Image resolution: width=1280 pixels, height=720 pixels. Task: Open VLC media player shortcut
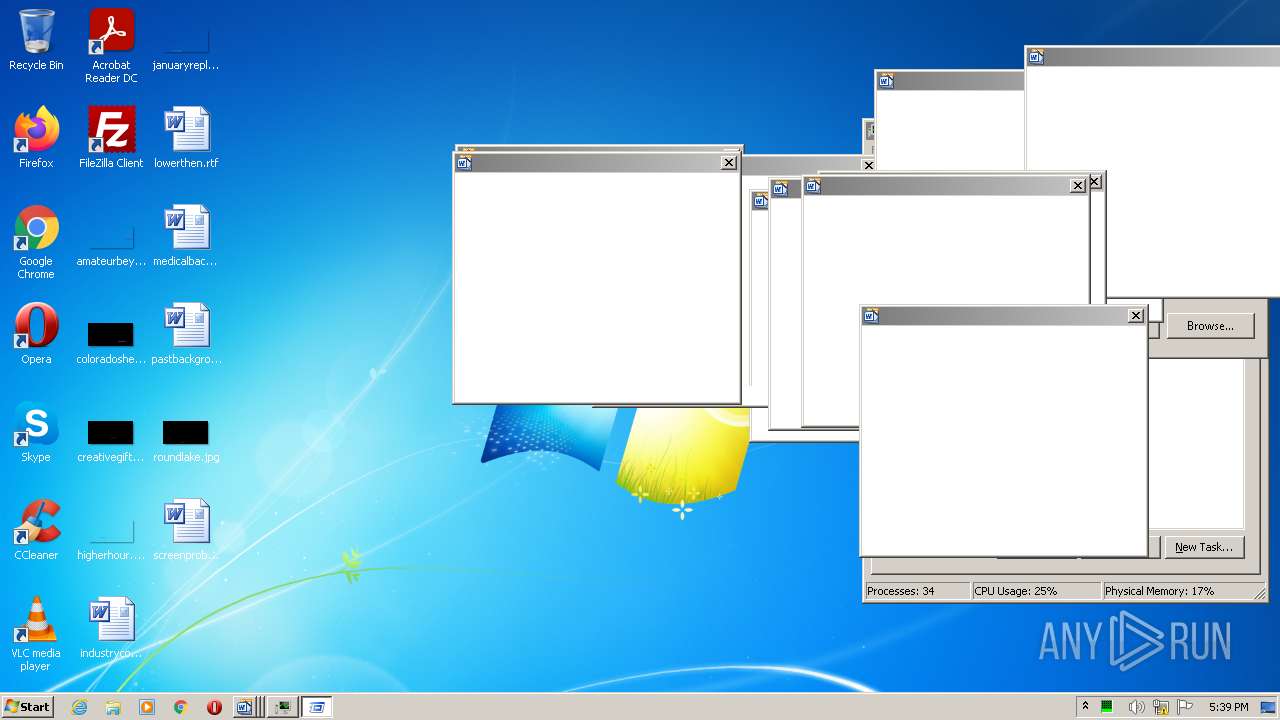click(36, 634)
